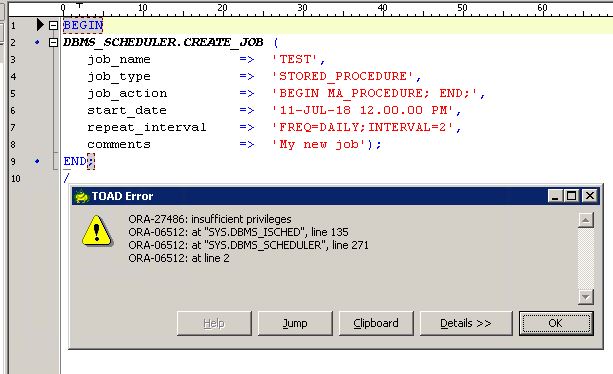Viewport: 613px width, 374px height.
Task: Click the BEGIN keyword on line 1
Action: pyautogui.click(x=83, y=25)
